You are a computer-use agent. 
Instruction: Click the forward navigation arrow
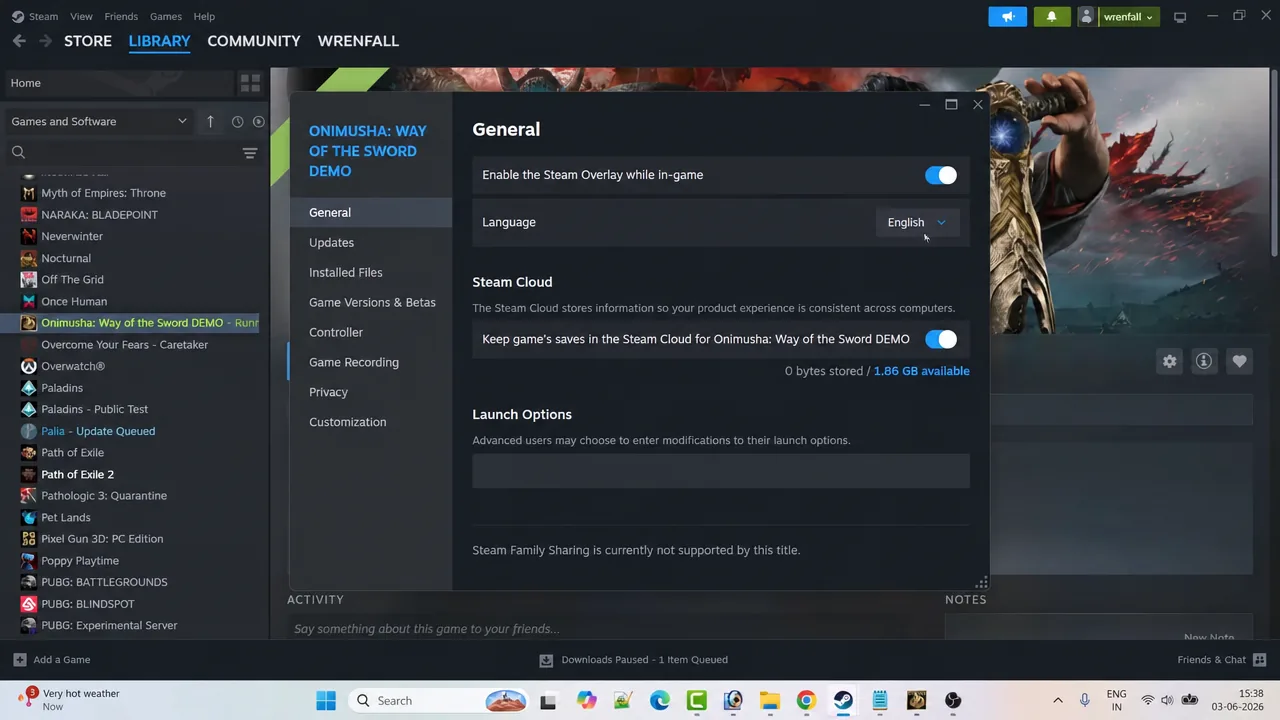tap(45, 41)
